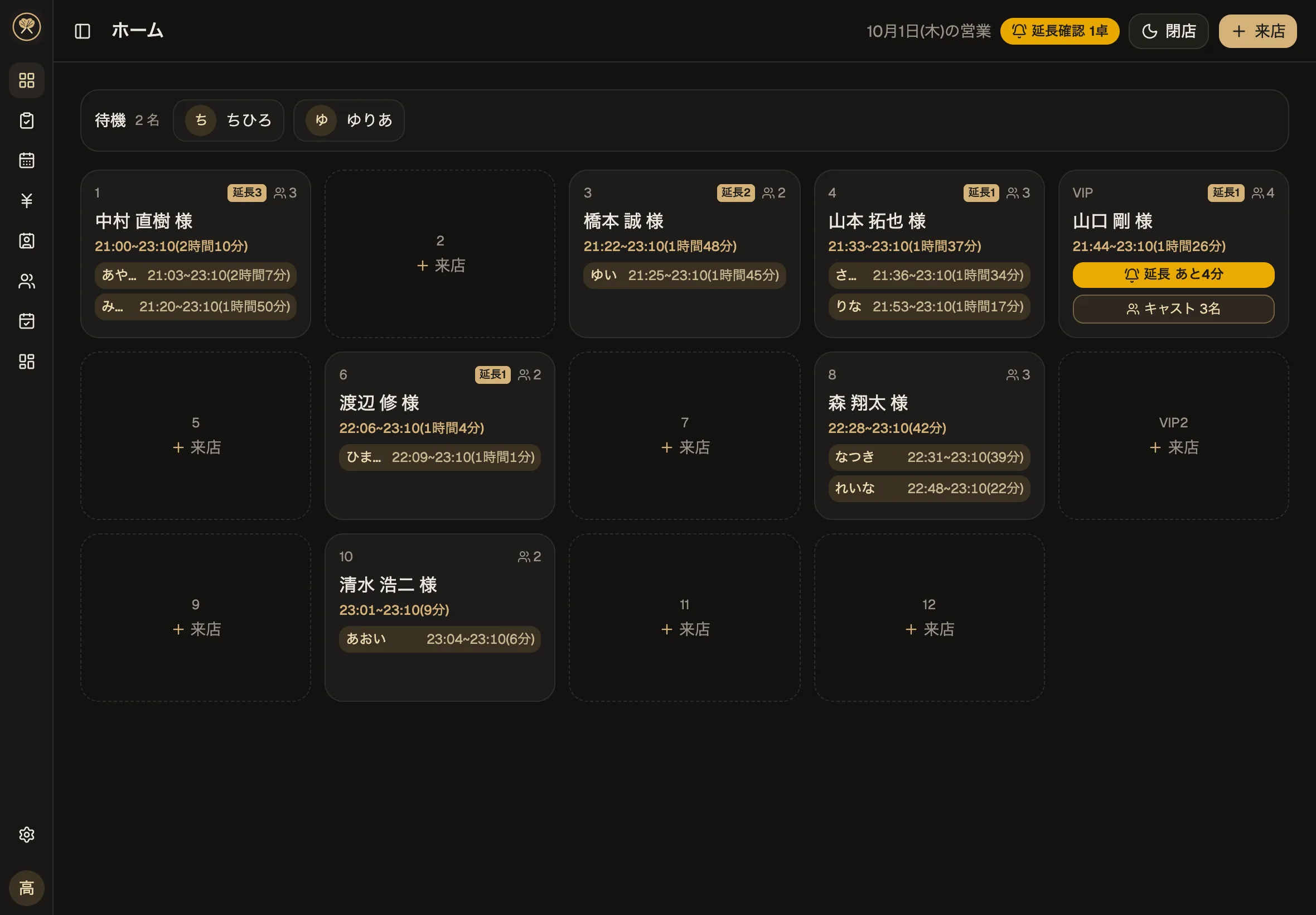Open the dashboard grid icon in sidebar

[x=26, y=80]
